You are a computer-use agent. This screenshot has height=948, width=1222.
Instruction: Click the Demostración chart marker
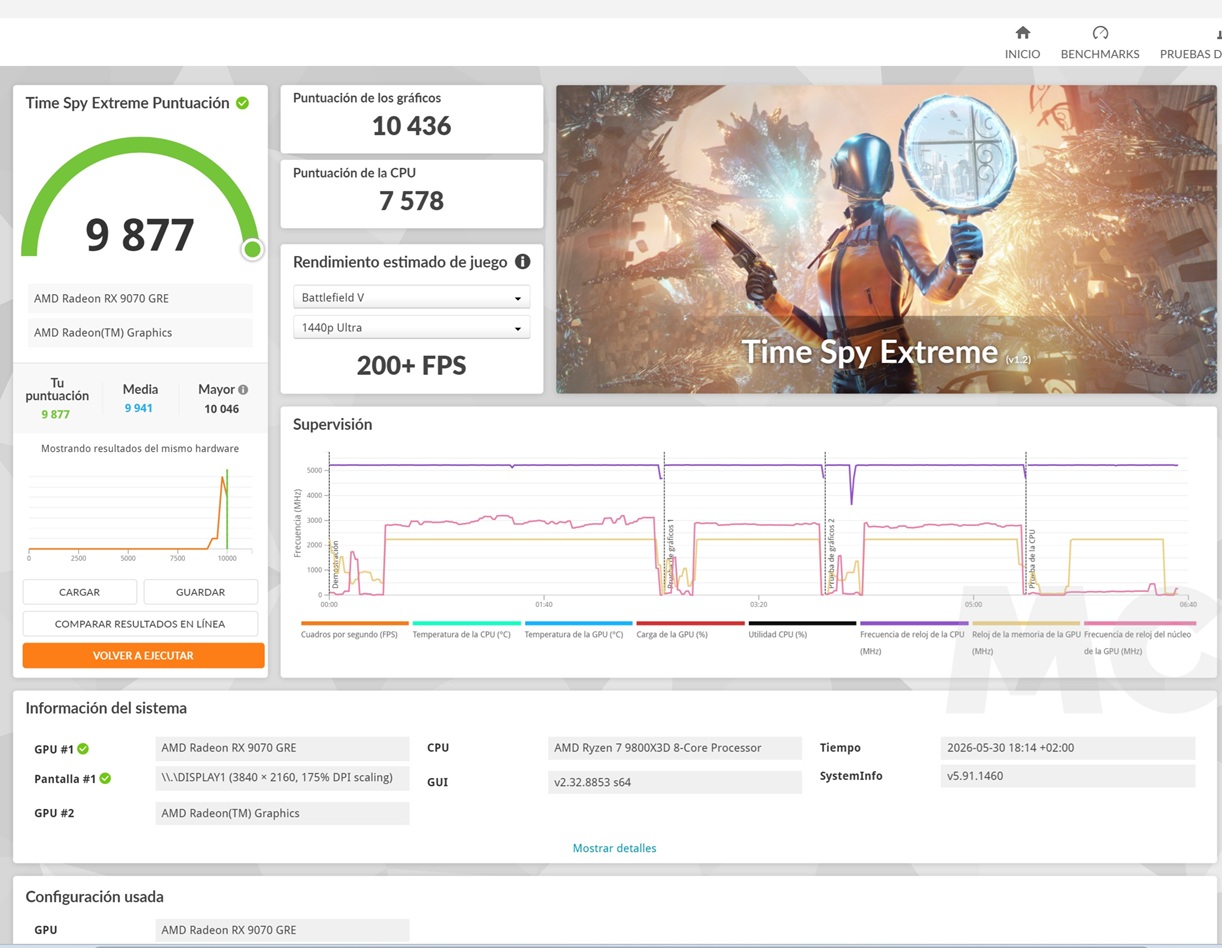pos(336,565)
